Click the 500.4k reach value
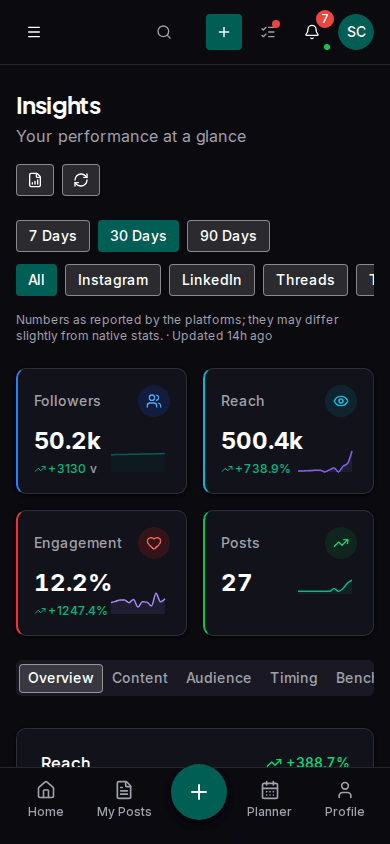 pos(262,441)
